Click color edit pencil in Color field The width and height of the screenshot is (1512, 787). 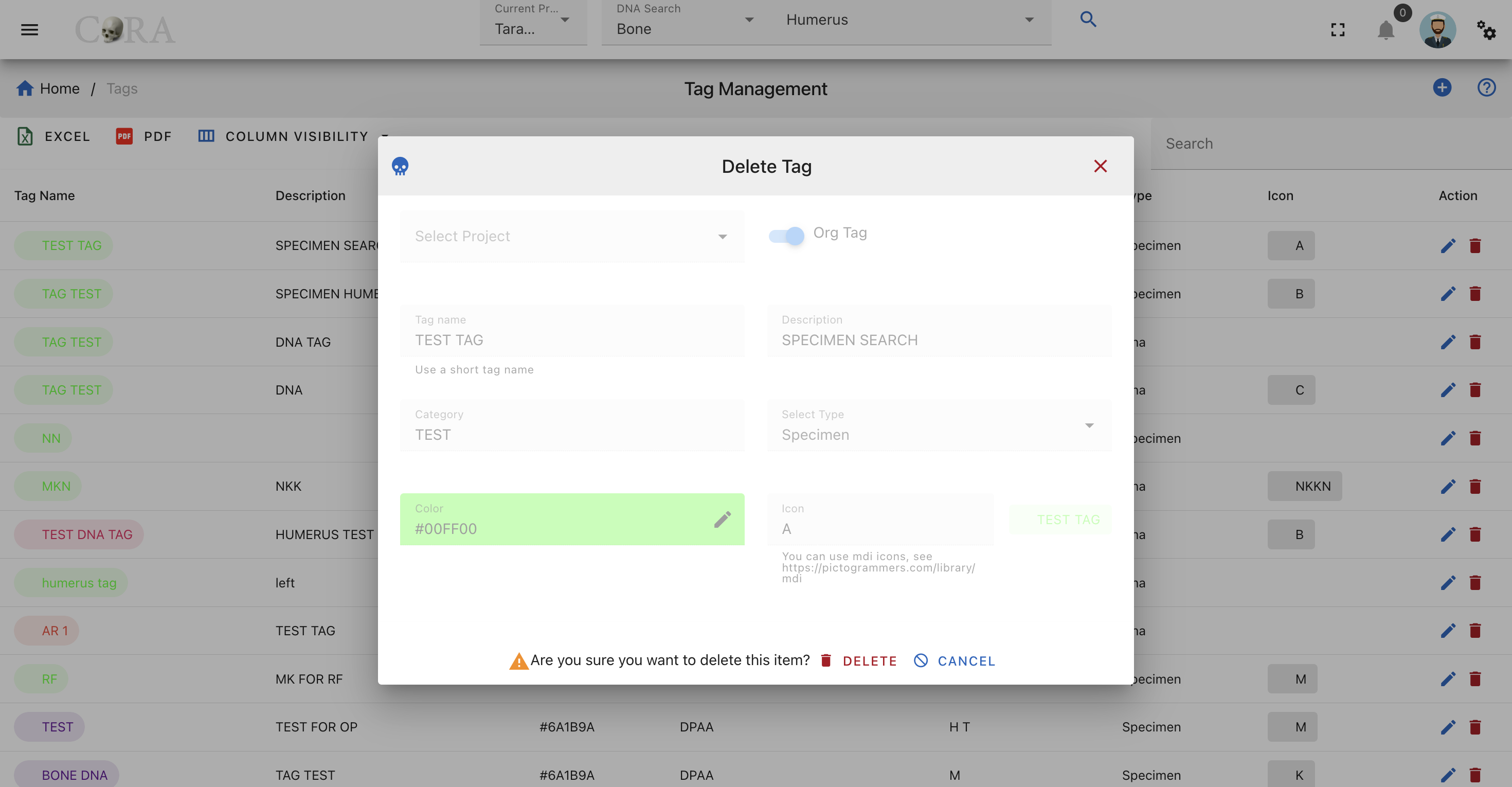(723, 520)
